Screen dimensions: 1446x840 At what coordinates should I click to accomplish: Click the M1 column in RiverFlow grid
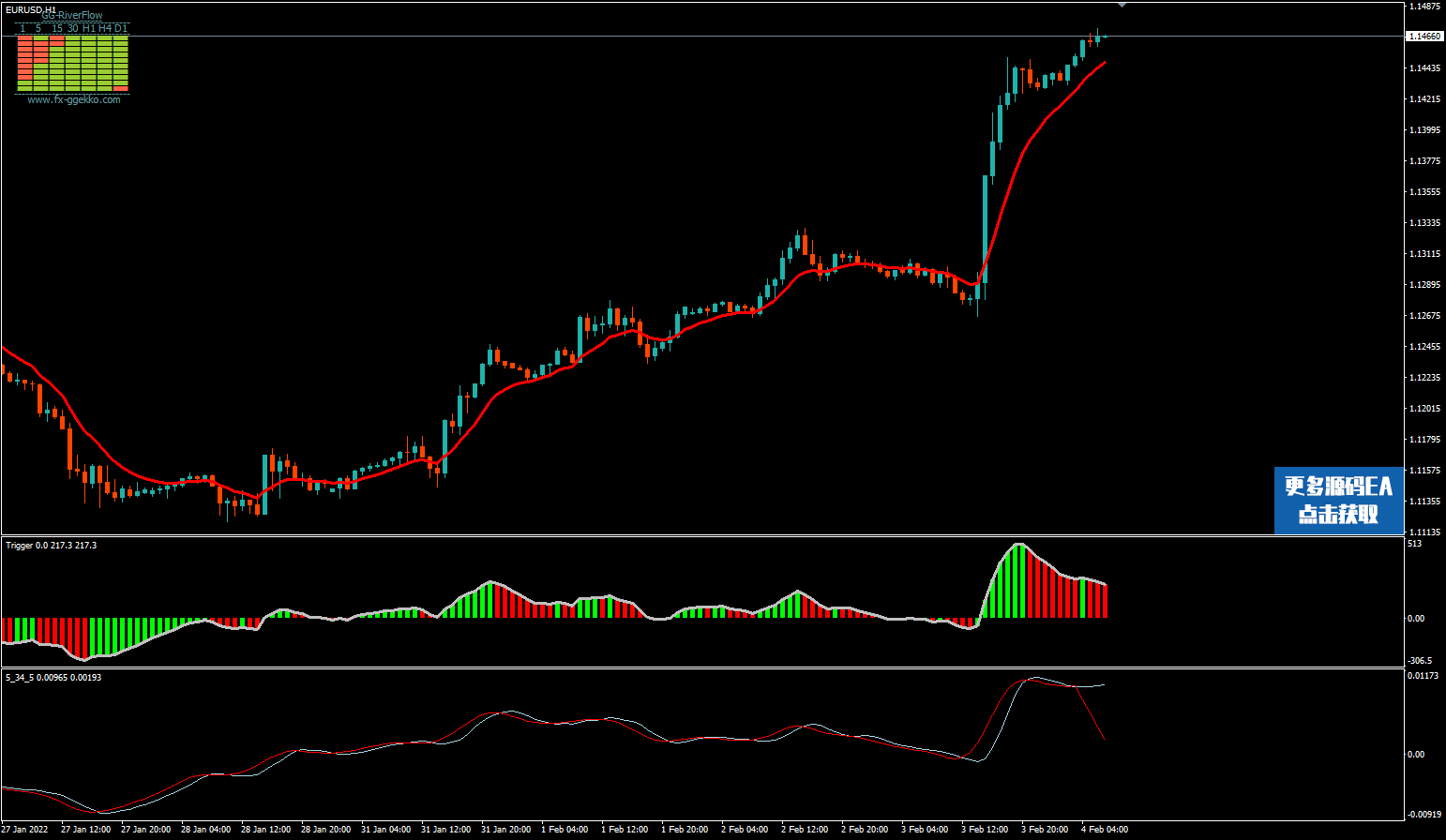click(24, 64)
